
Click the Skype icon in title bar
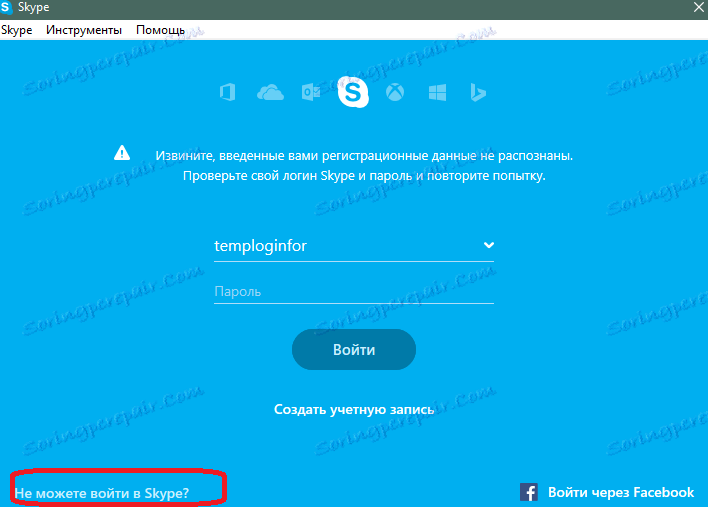point(6,7)
